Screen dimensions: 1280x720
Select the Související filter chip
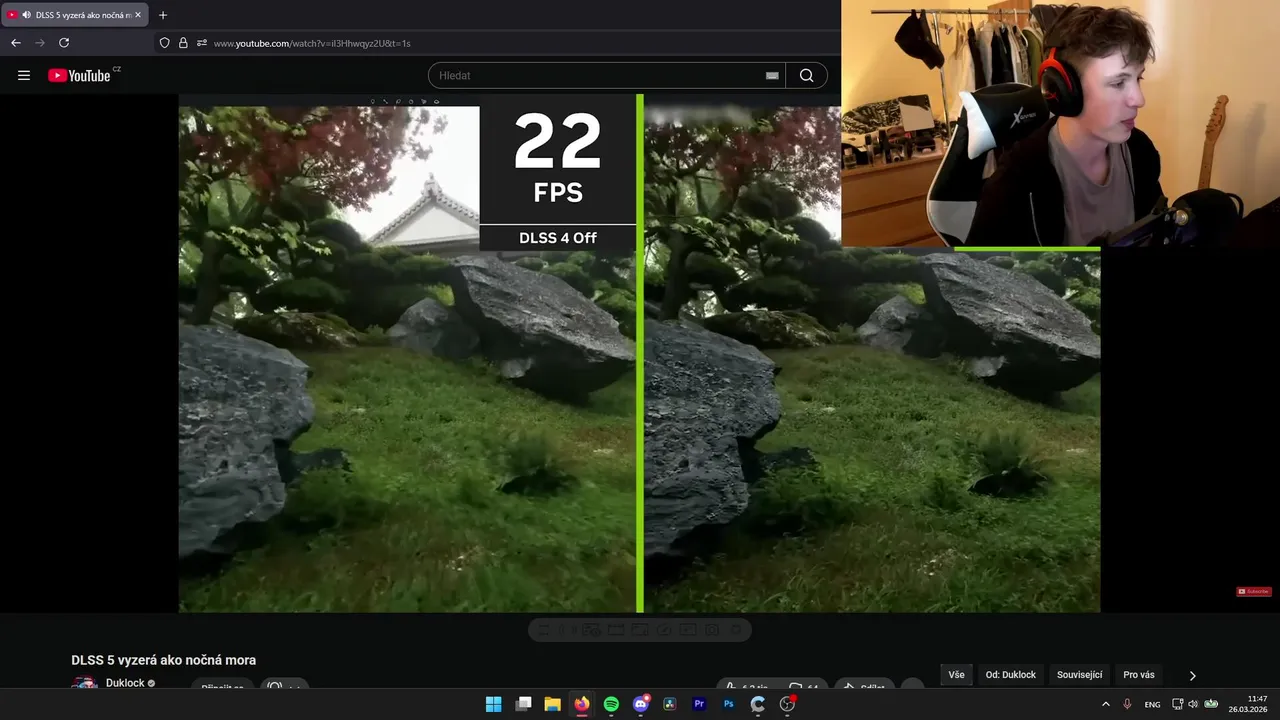click(x=1079, y=675)
